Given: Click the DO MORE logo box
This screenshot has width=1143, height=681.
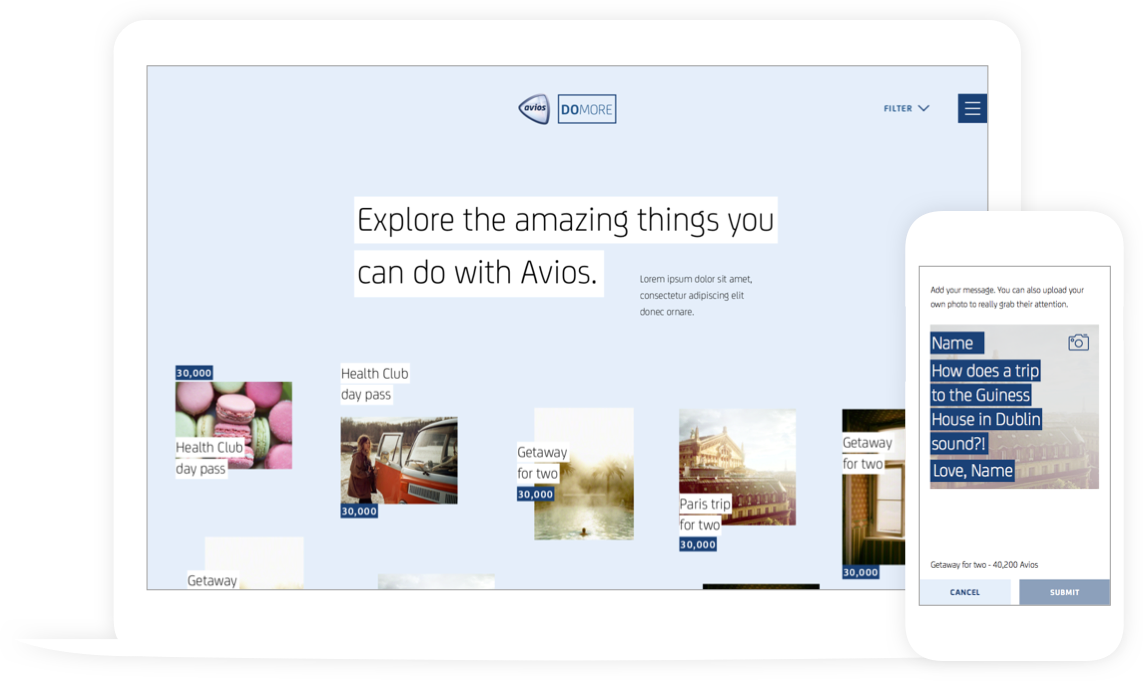Looking at the screenshot, I should [587, 109].
